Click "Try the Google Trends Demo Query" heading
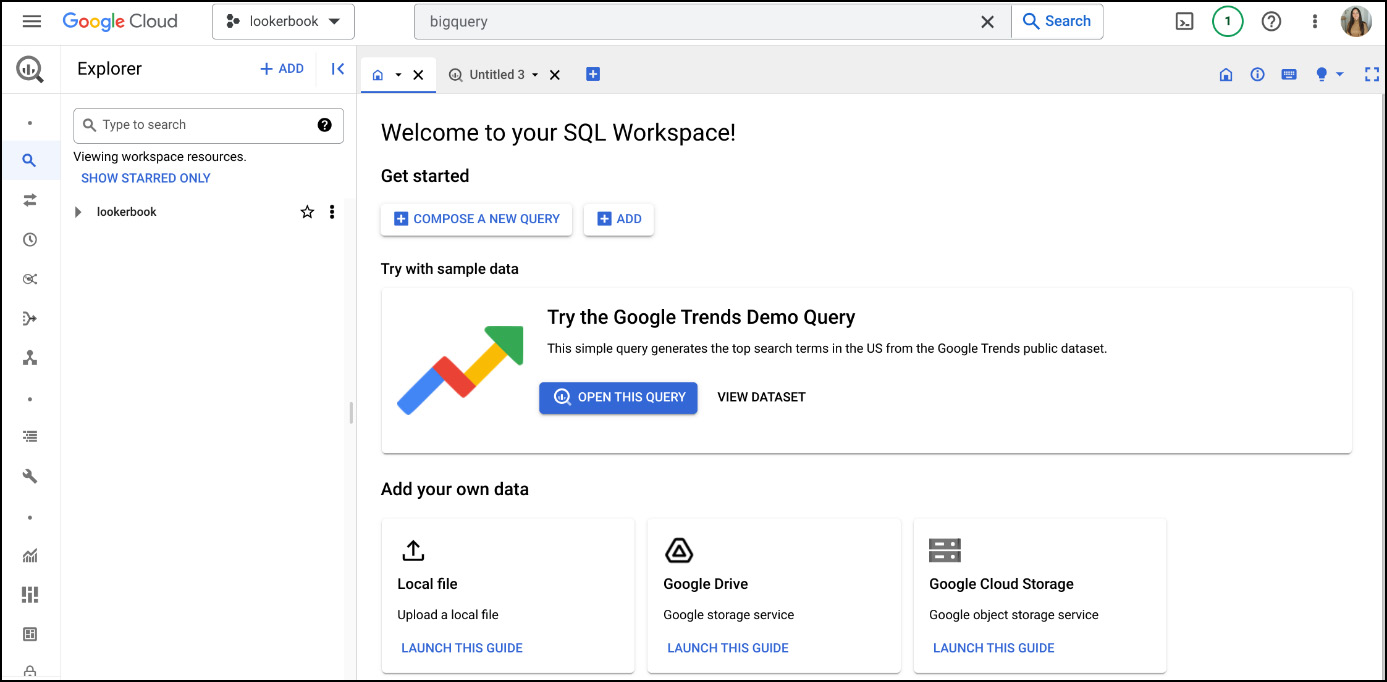The height and width of the screenshot is (682, 1387). [x=701, y=317]
